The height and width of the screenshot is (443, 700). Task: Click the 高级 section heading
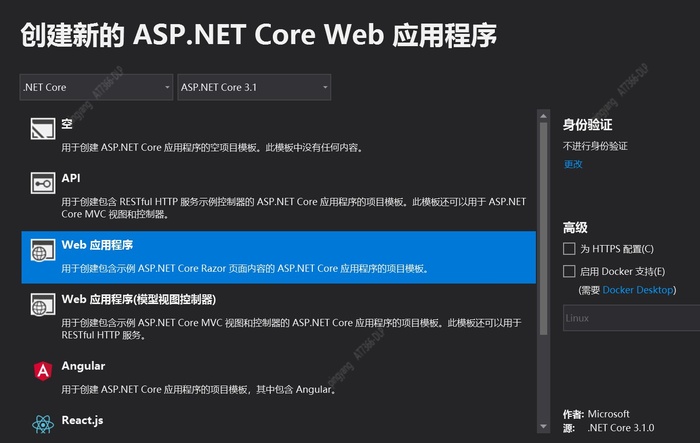pos(575,228)
